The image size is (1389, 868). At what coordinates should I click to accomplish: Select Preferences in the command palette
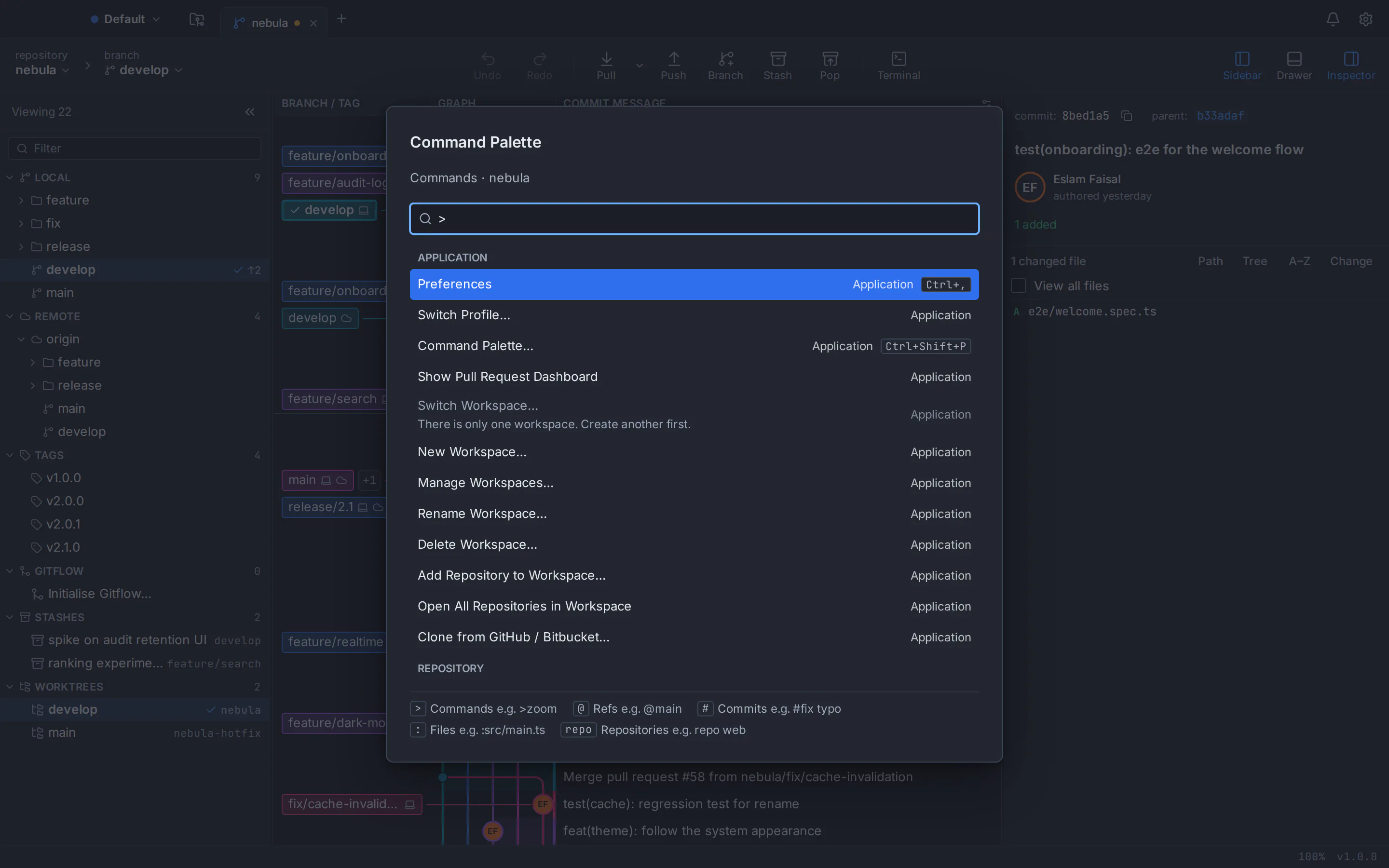point(694,284)
